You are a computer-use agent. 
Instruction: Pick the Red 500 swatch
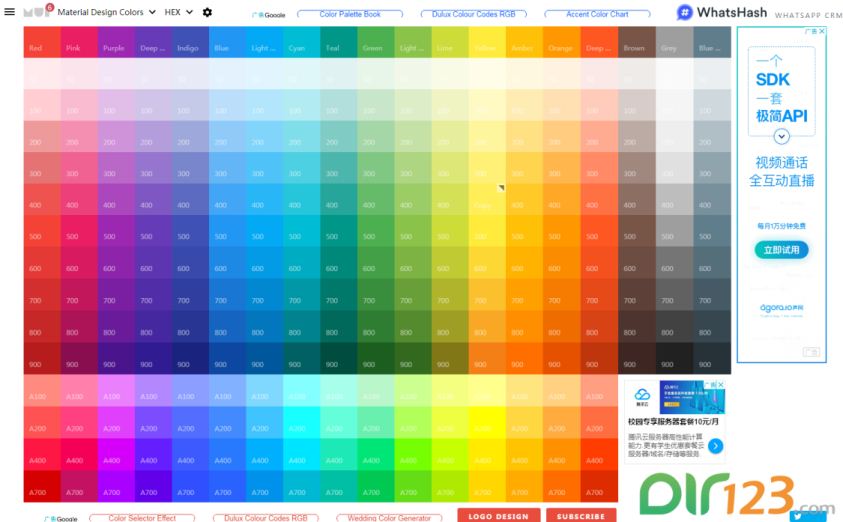pos(42,231)
